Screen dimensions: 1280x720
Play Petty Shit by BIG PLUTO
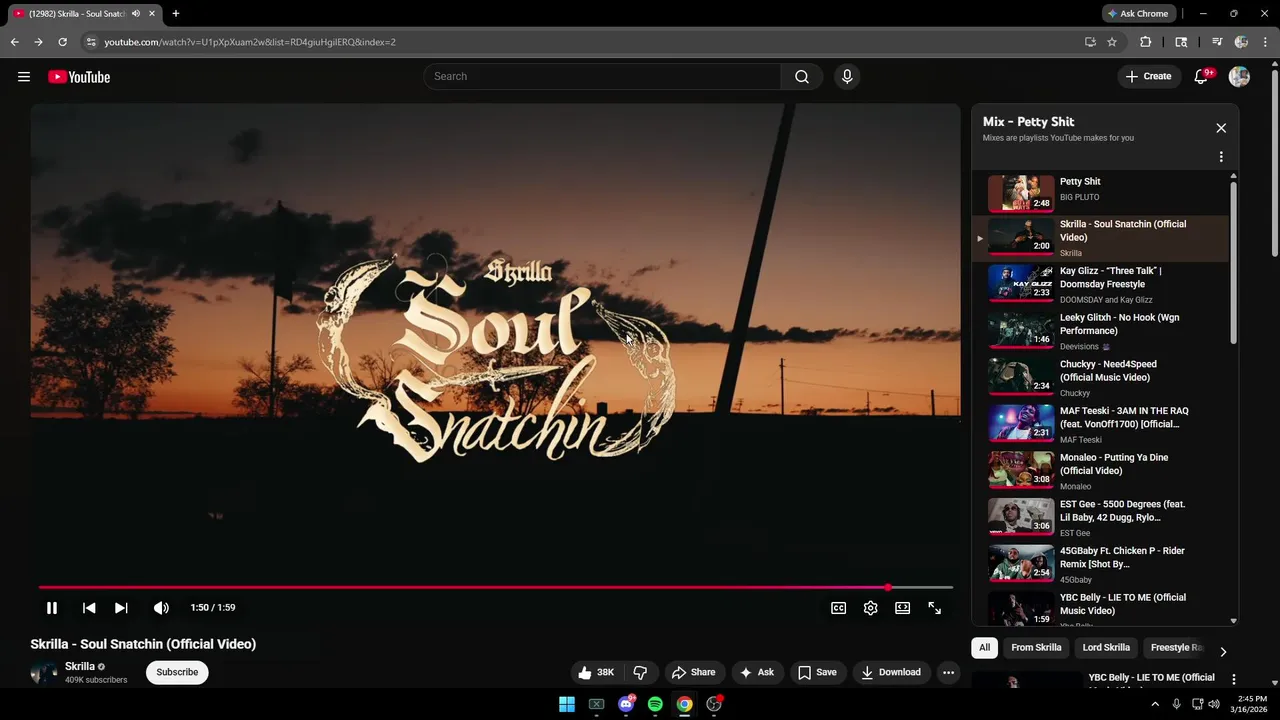tap(1100, 192)
